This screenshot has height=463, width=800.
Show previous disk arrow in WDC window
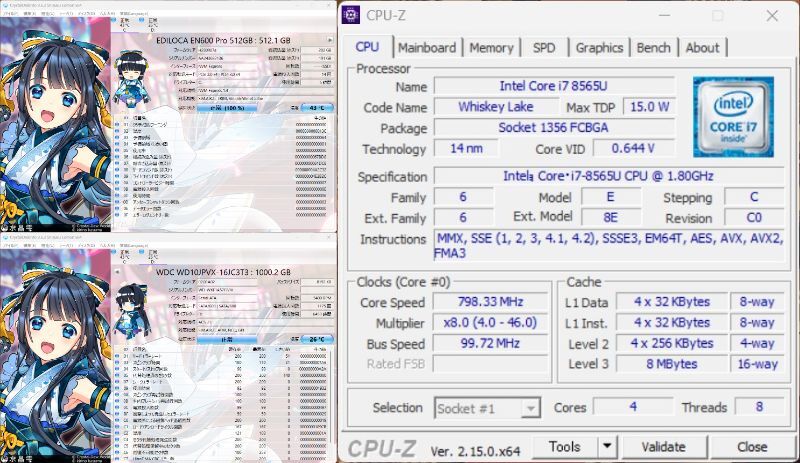click(x=117, y=272)
